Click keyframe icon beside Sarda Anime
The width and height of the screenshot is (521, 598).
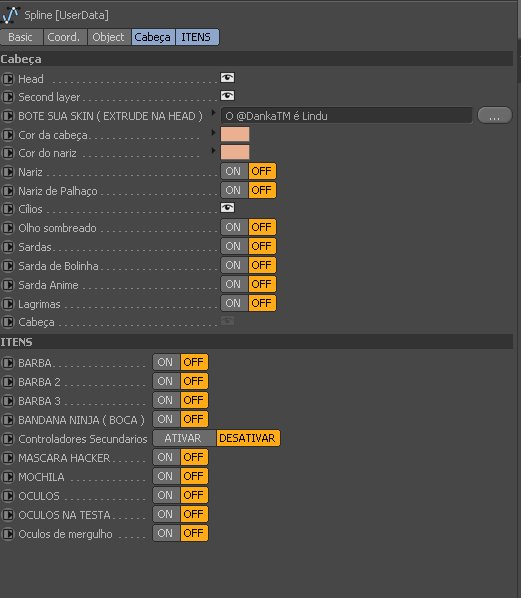(x=8, y=285)
